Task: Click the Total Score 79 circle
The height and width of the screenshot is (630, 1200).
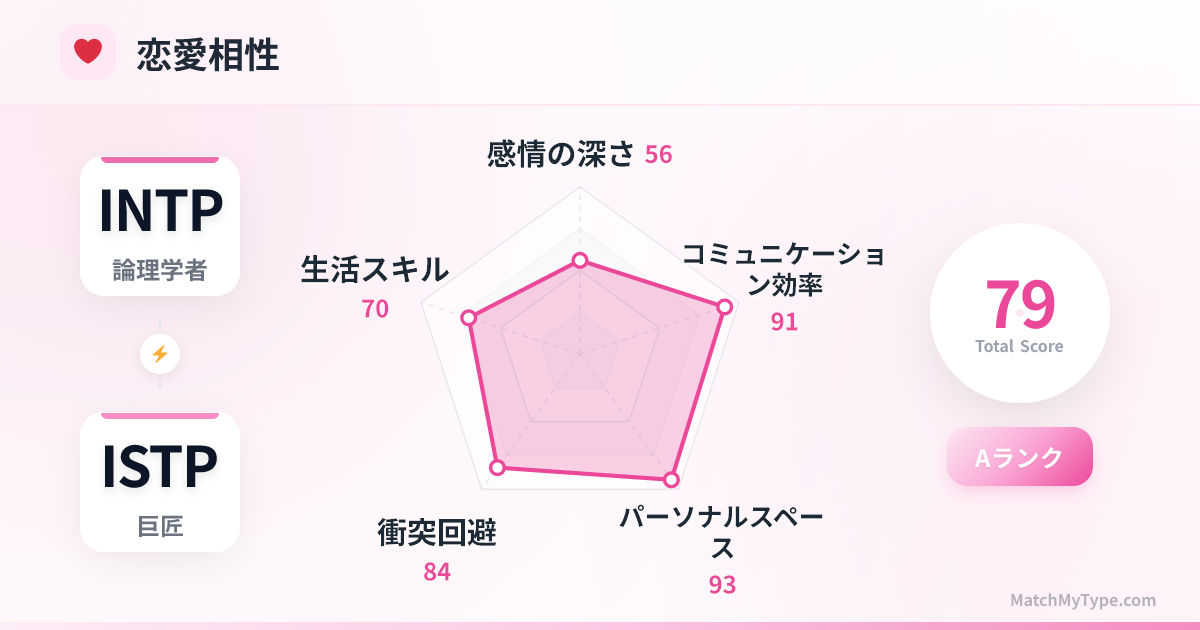Action: (1019, 313)
